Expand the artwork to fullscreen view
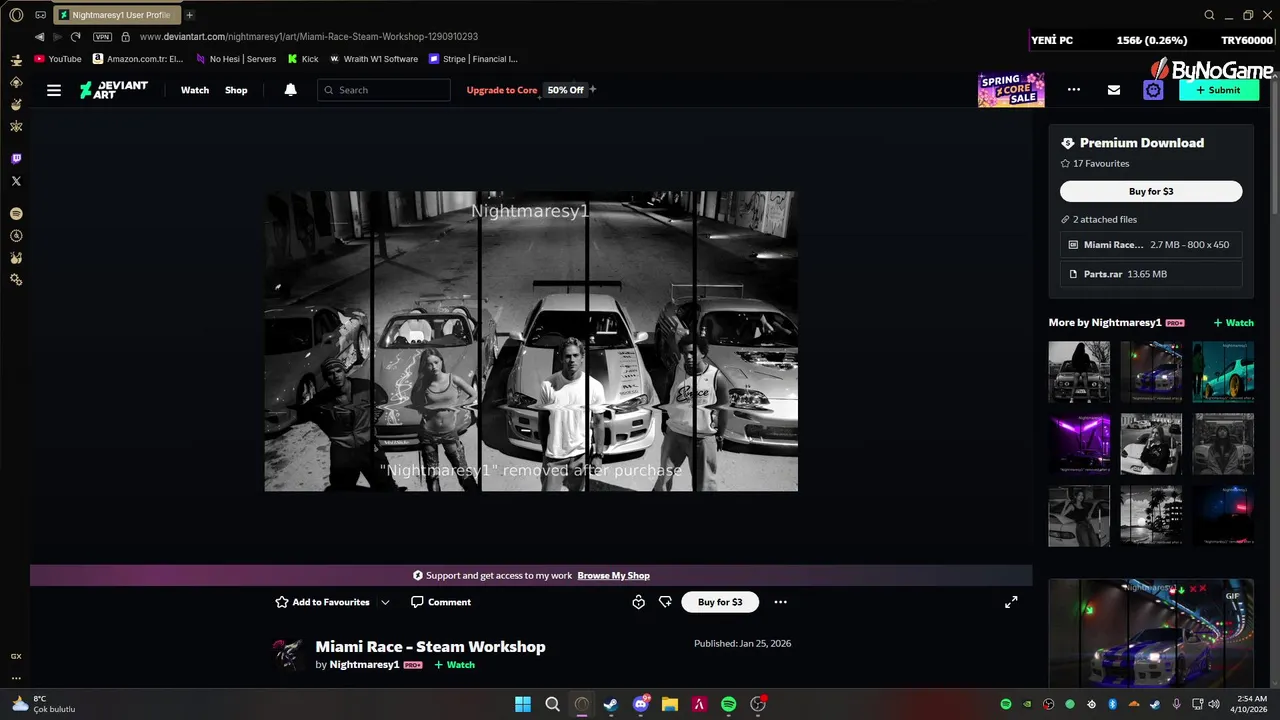The width and height of the screenshot is (1280, 720). point(1011,602)
